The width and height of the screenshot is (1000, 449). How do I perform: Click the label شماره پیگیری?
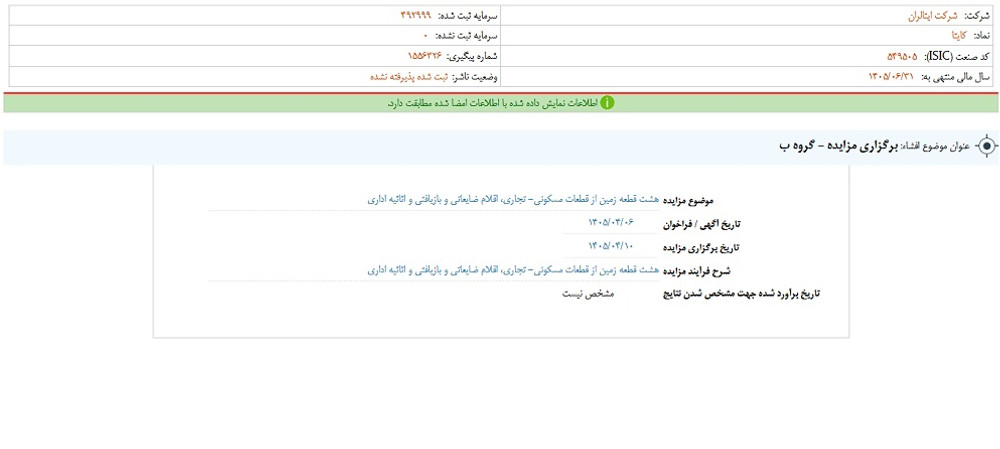click(473, 56)
